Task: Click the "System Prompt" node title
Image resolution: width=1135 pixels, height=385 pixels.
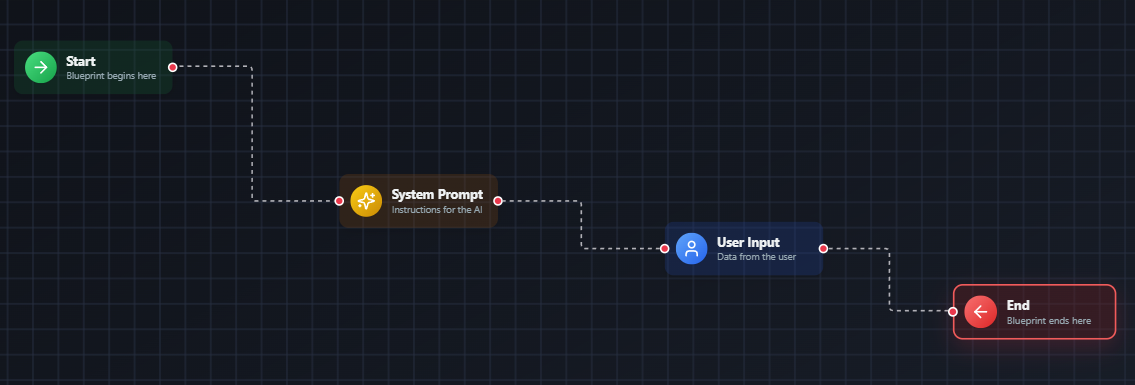Action: click(437, 195)
